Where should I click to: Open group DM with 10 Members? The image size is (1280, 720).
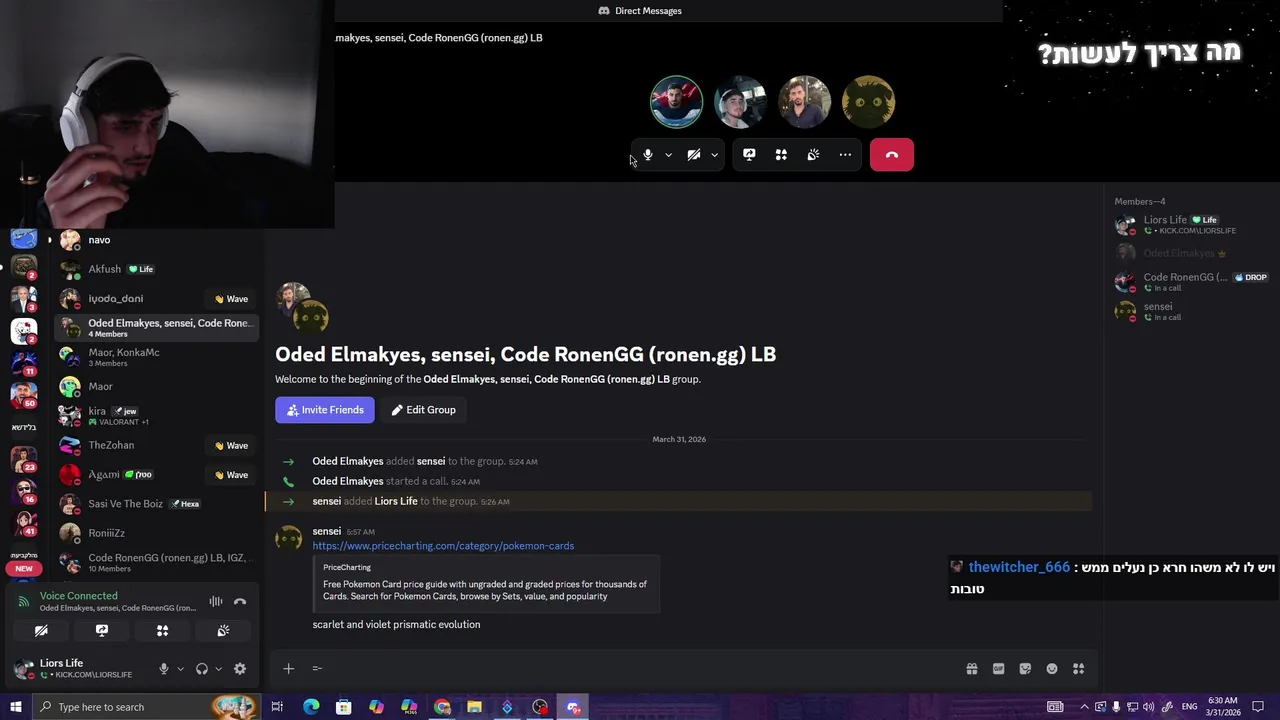click(x=157, y=562)
